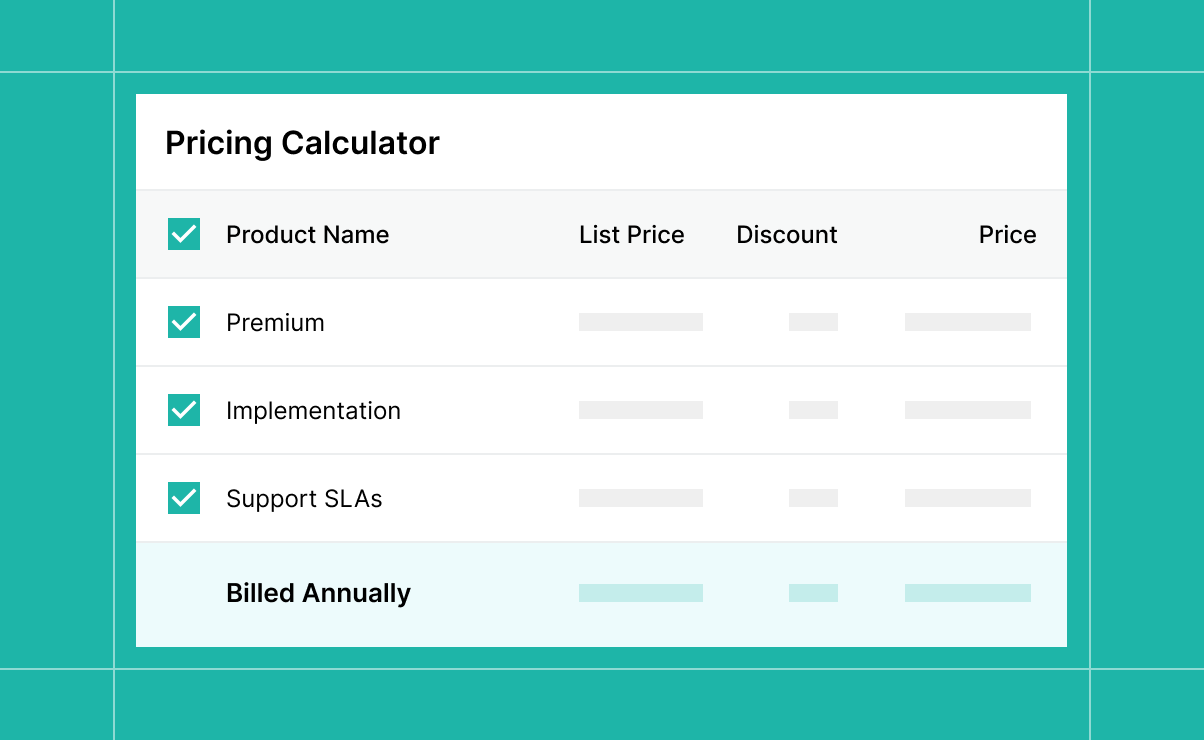Click the Billed Annually discount total
Image resolution: width=1204 pixels, height=740 pixels.
813,593
